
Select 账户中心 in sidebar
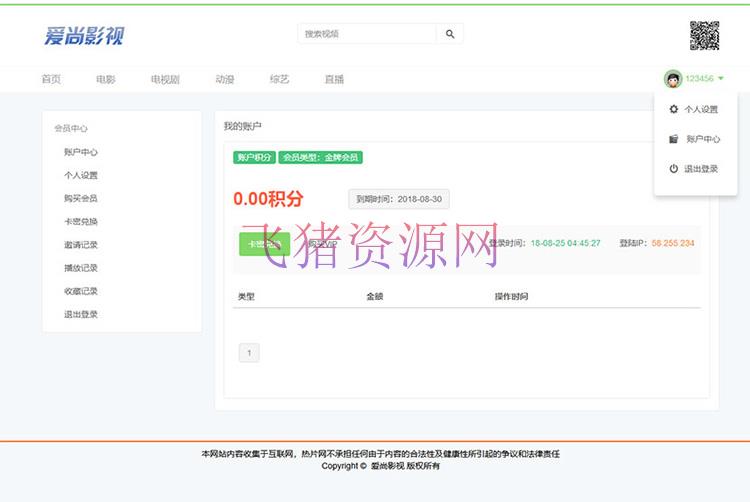pos(81,152)
